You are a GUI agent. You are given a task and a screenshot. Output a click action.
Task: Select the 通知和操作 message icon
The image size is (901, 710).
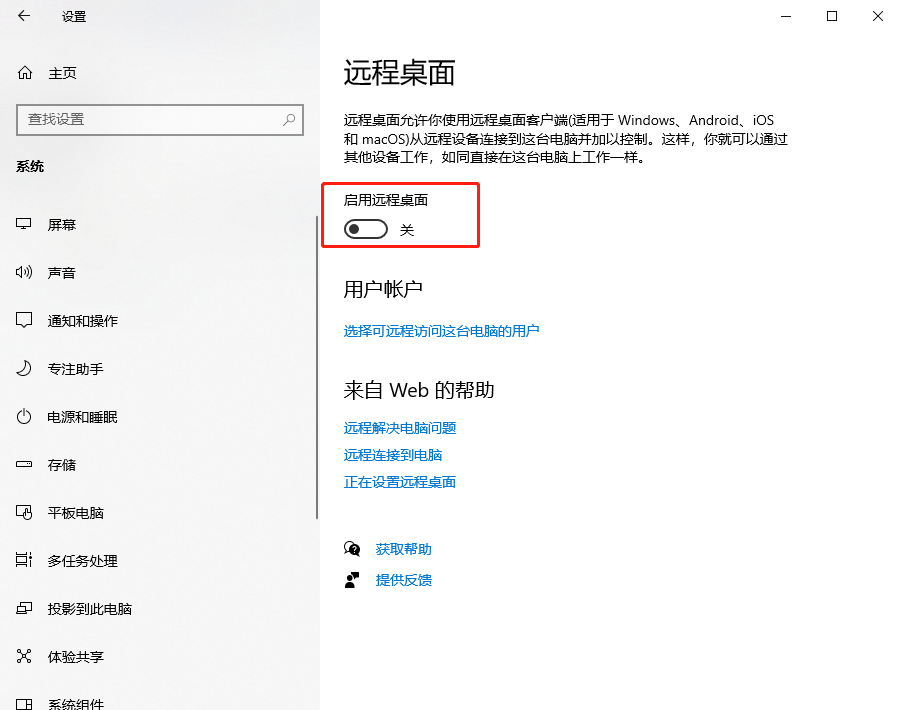pos(24,320)
